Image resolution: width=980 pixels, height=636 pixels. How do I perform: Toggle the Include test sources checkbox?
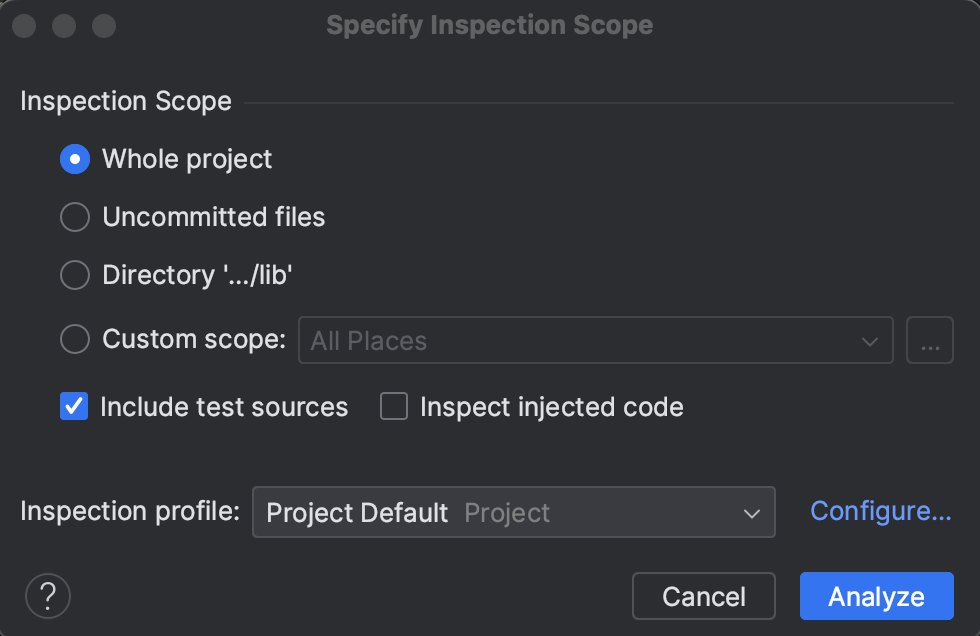[73, 406]
